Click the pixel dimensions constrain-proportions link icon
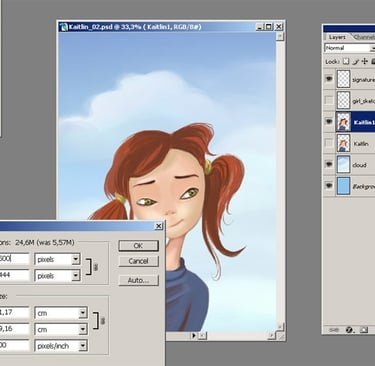The height and width of the screenshot is (366, 375). coord(96,267)
